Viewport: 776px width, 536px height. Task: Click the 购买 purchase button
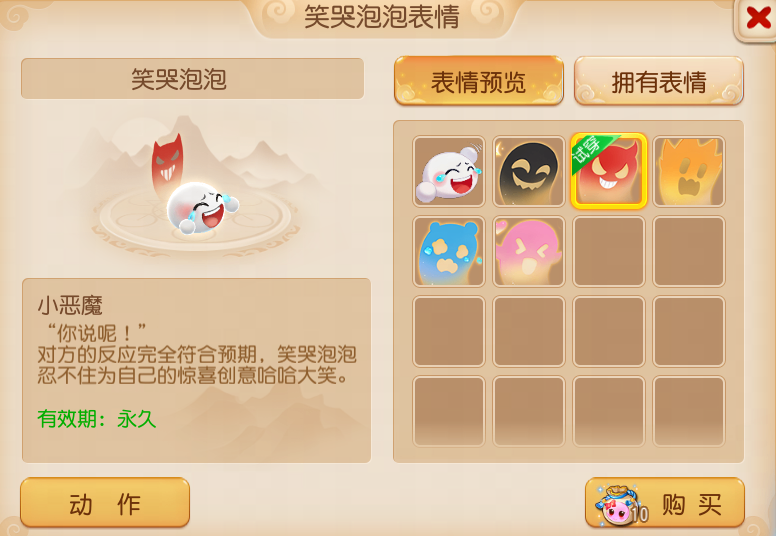click(665, 503)
